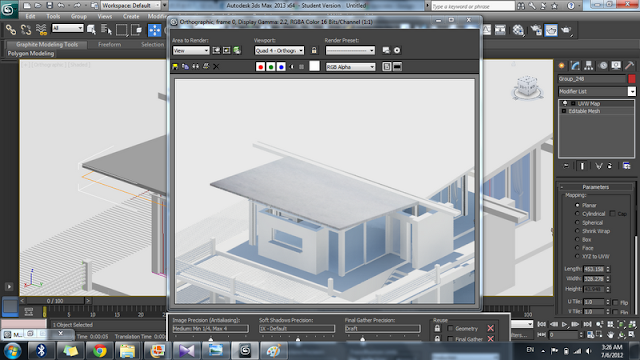Screen dimensions: 640x360
Task: Switch to the Freeform ribbon tab
Action: [109, 44]
